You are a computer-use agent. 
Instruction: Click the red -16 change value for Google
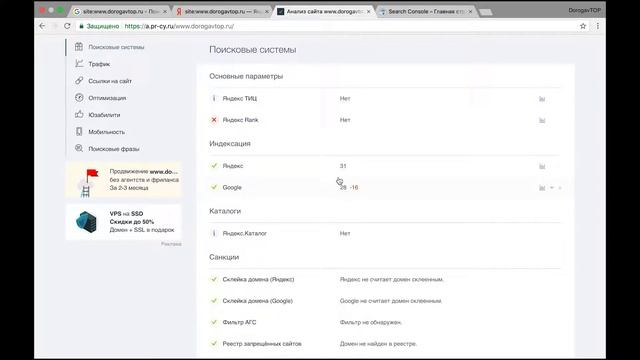(x=354, y=187)
